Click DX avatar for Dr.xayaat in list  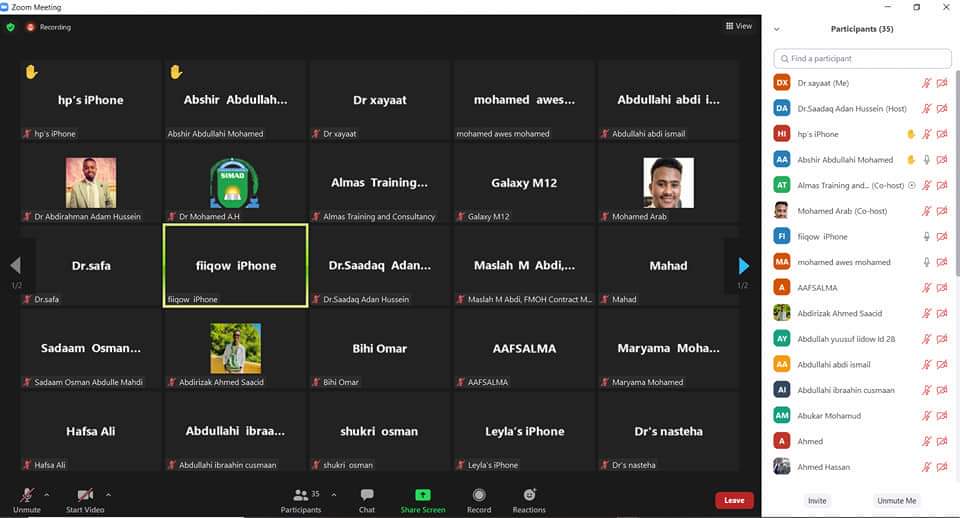(782, 83)
